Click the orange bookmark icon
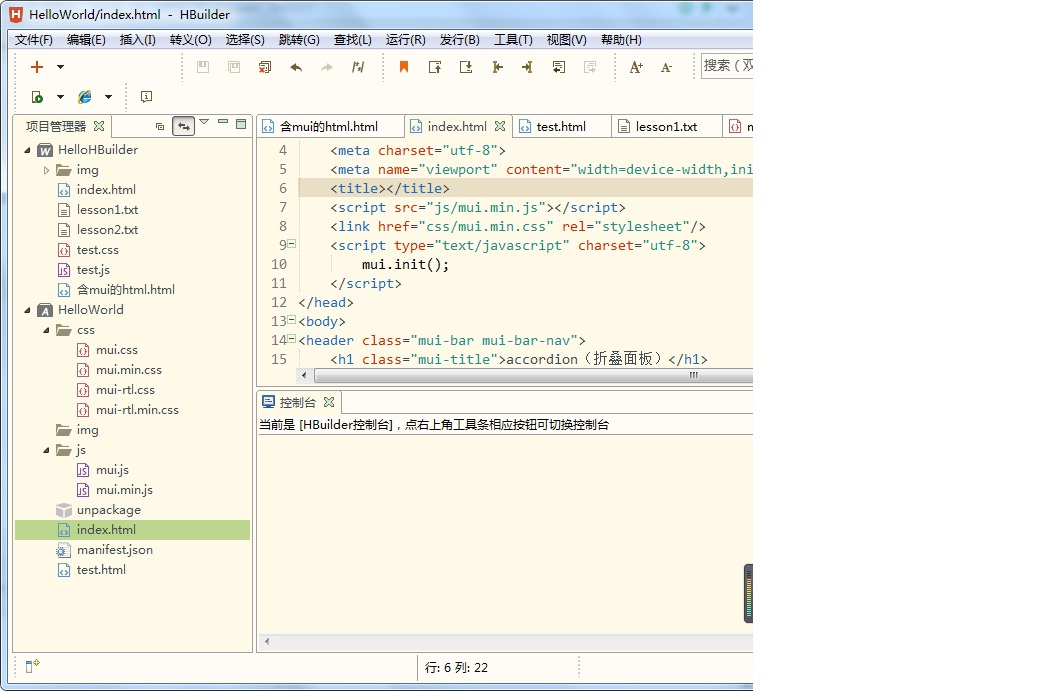 [404, 66]
